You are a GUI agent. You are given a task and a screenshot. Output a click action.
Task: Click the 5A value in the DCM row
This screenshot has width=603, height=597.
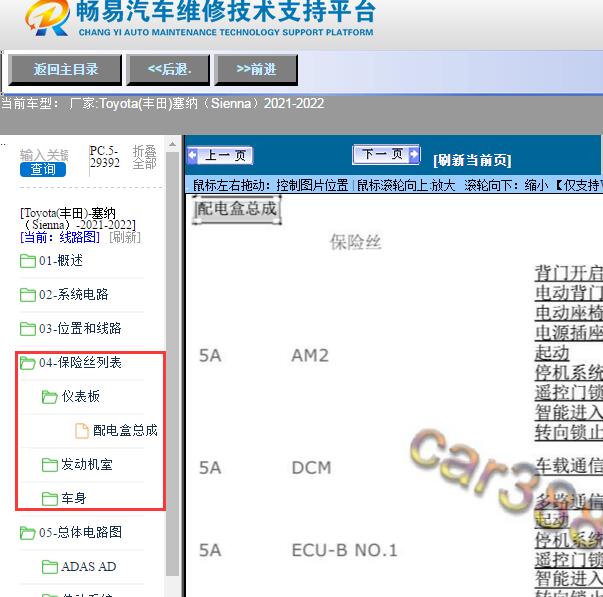pyautogui.click(x=210, y=468)
